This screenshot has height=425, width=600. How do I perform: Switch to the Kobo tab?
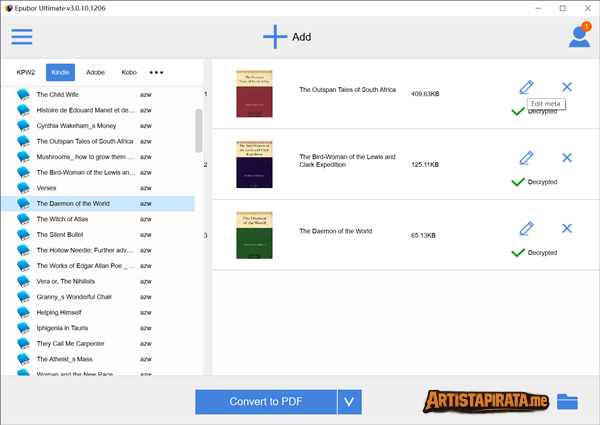pyautogui.click(x=129, y=72)
